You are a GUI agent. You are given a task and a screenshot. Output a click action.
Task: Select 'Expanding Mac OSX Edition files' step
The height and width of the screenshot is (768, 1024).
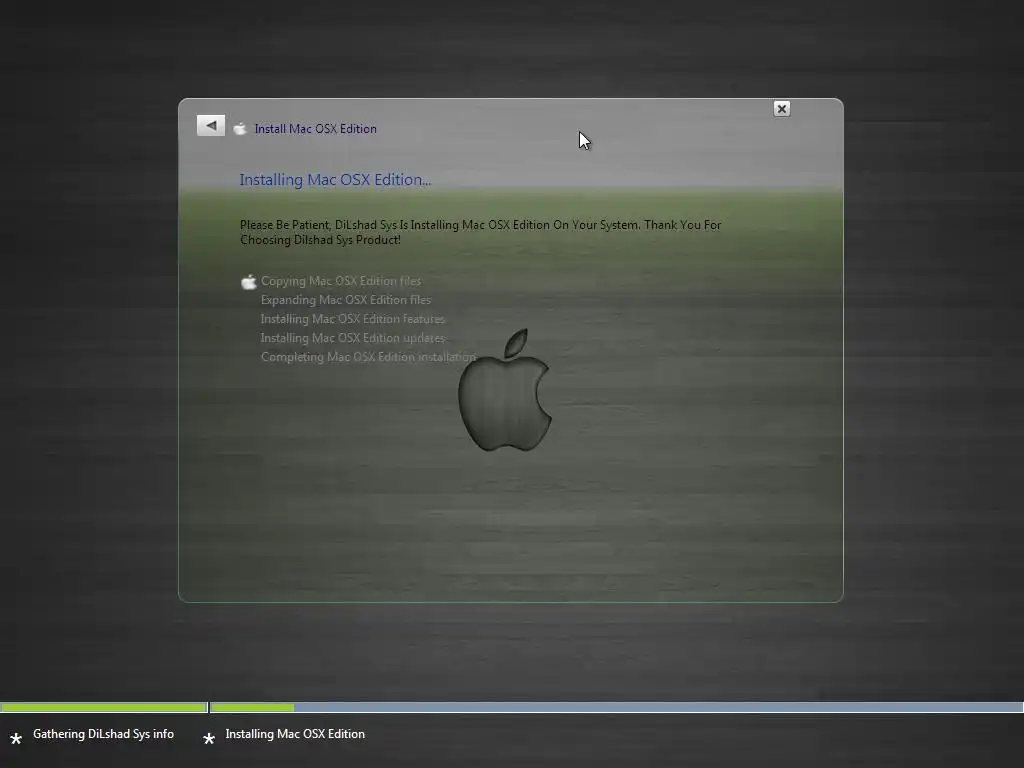pos(345,300)
